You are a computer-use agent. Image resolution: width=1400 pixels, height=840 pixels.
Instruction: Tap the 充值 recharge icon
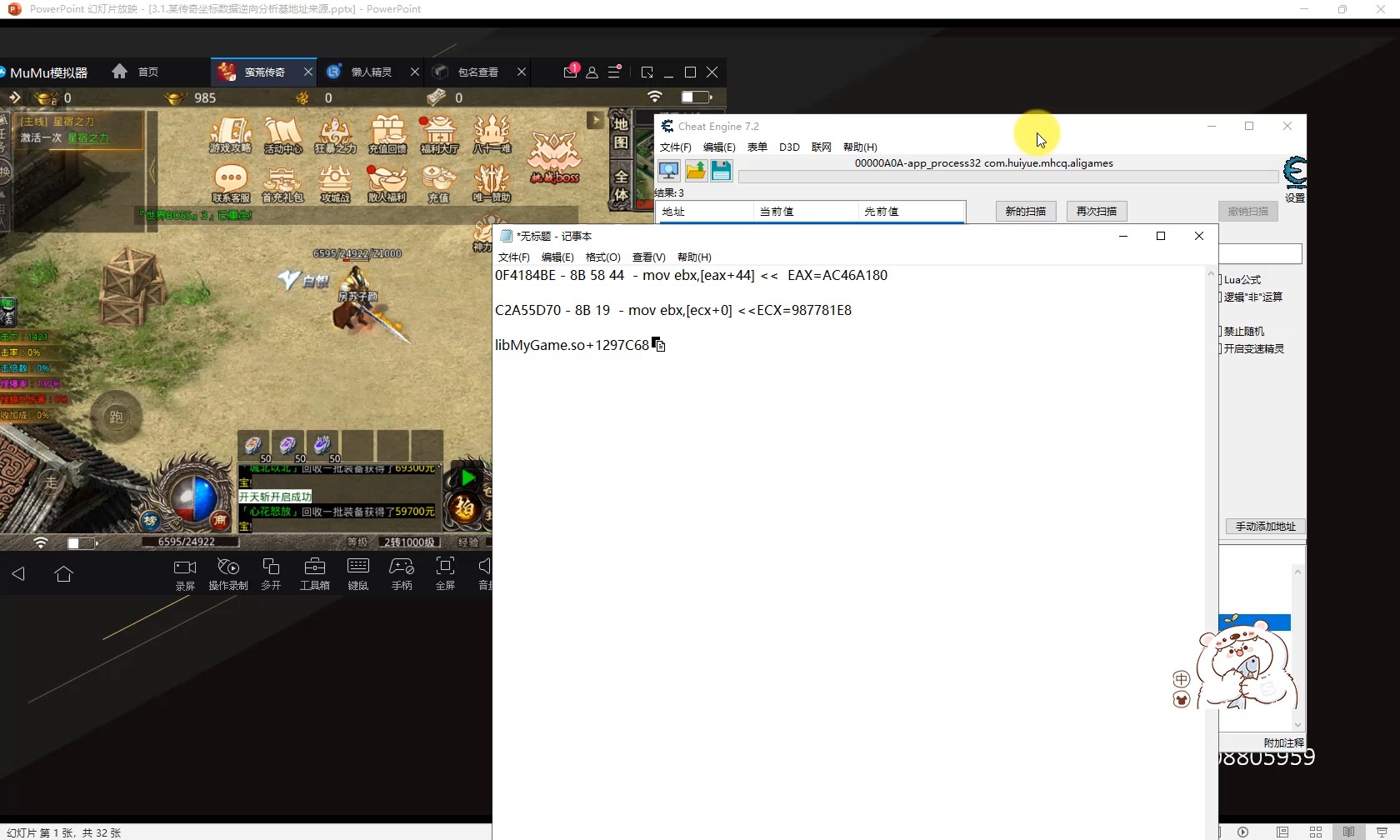click(439, 184)
